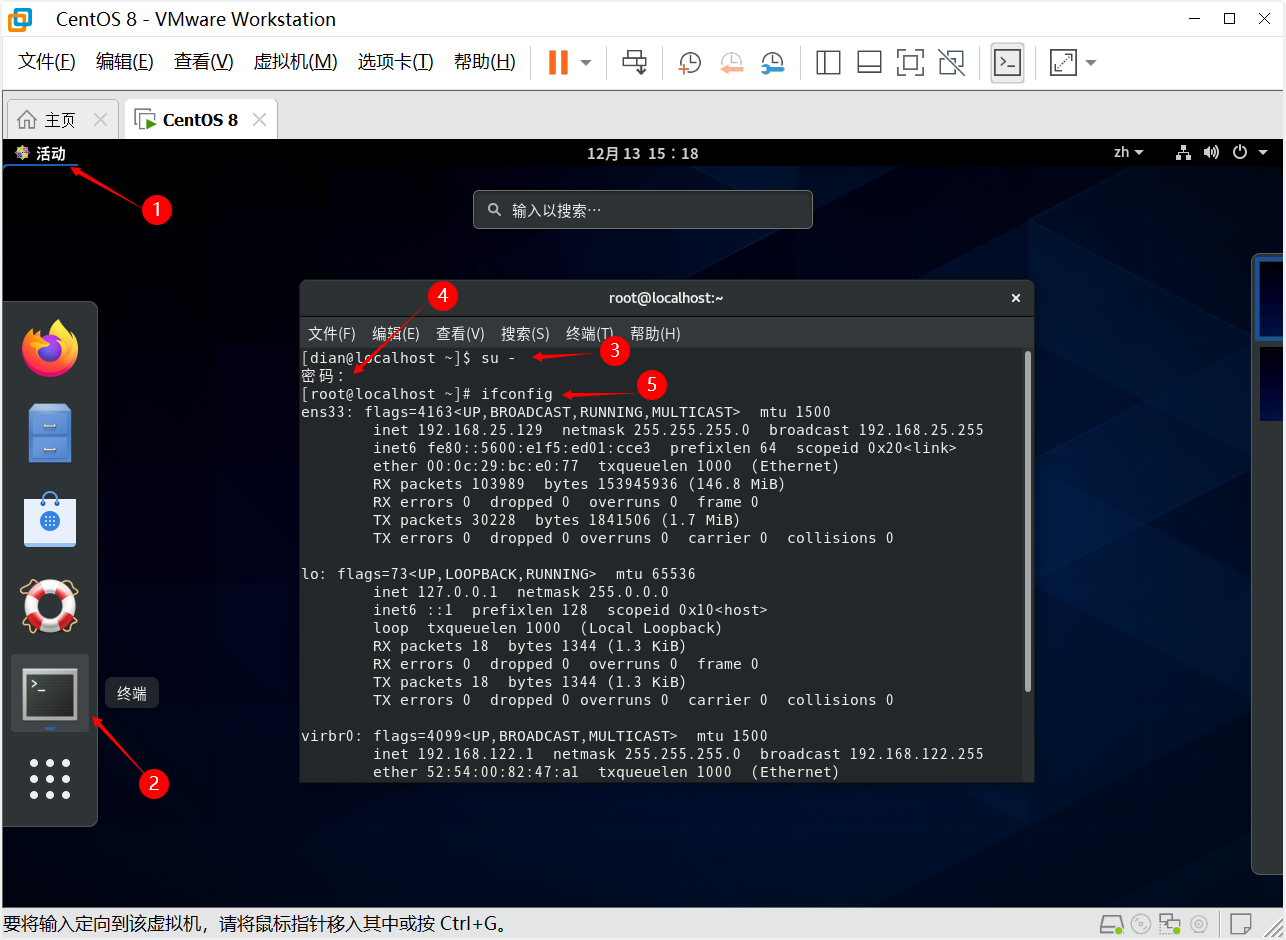Click the top bar clock 12月13 15:18
This screenshot has width=1286, height=940.
pos(642,153)
